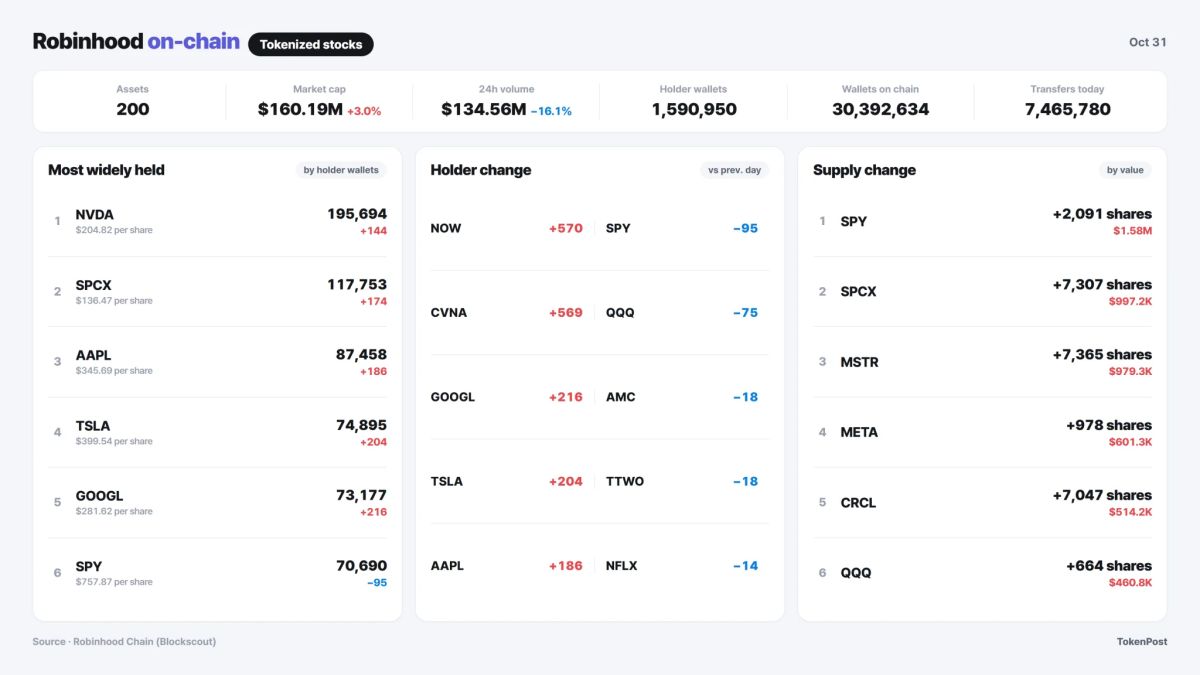This screenshot has width=1200, height=675.
Task: Select the Holder wallets value "1,590,950"
Action: pos(694,110)
